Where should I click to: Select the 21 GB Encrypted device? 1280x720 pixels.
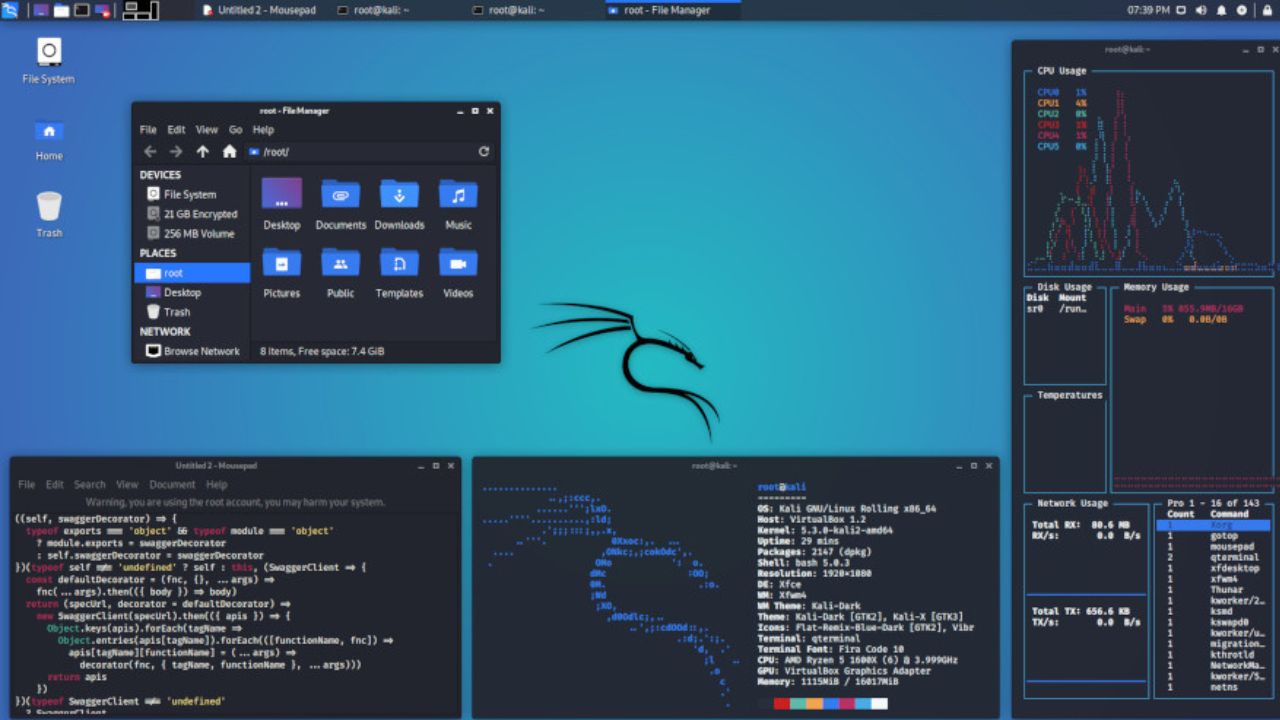pos(192,214)
